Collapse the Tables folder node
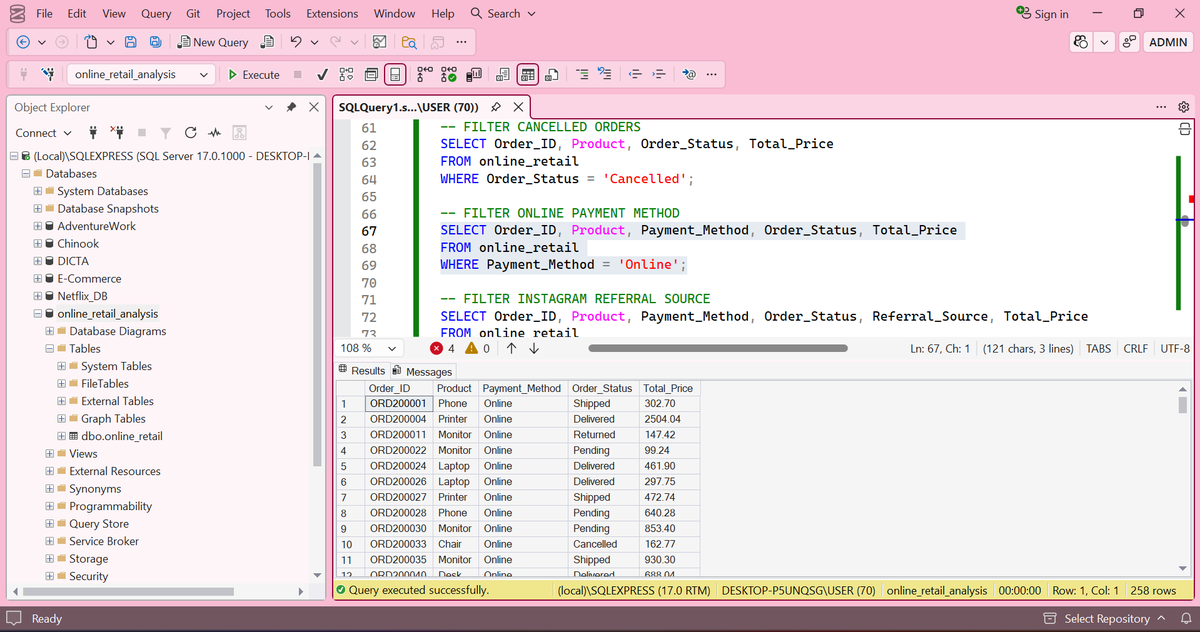Screen dimensions: 1200x632 pos(49,349)
